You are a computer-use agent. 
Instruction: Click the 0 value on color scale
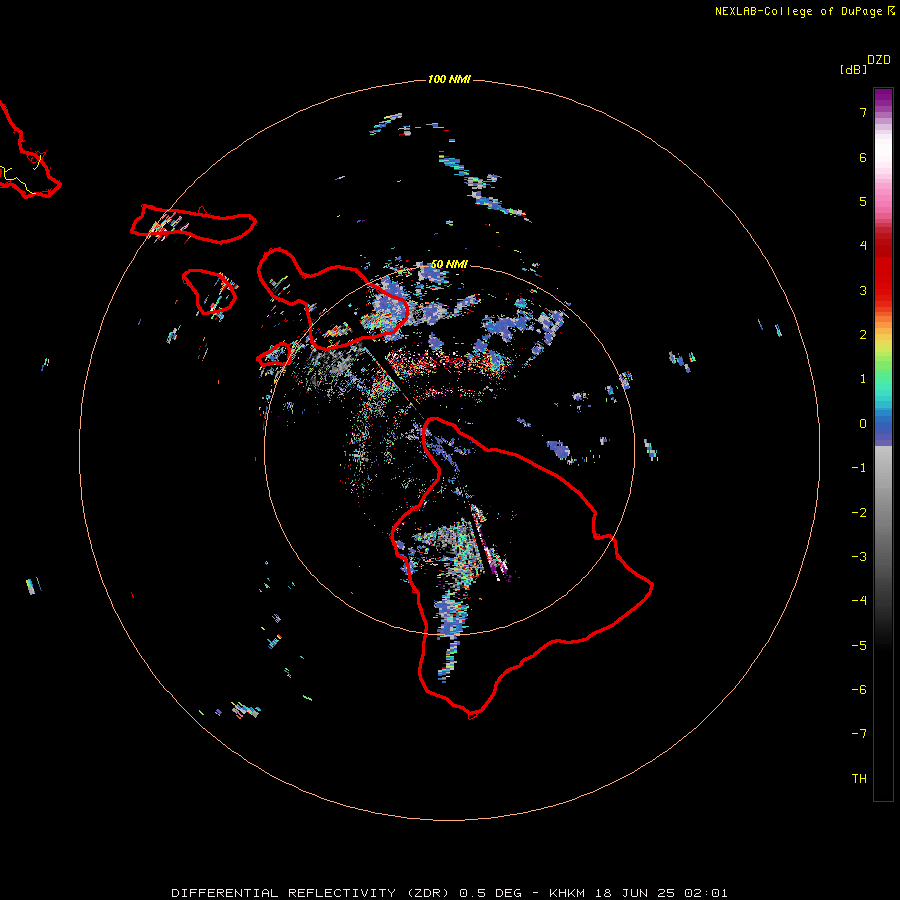(x=863, y=424)
